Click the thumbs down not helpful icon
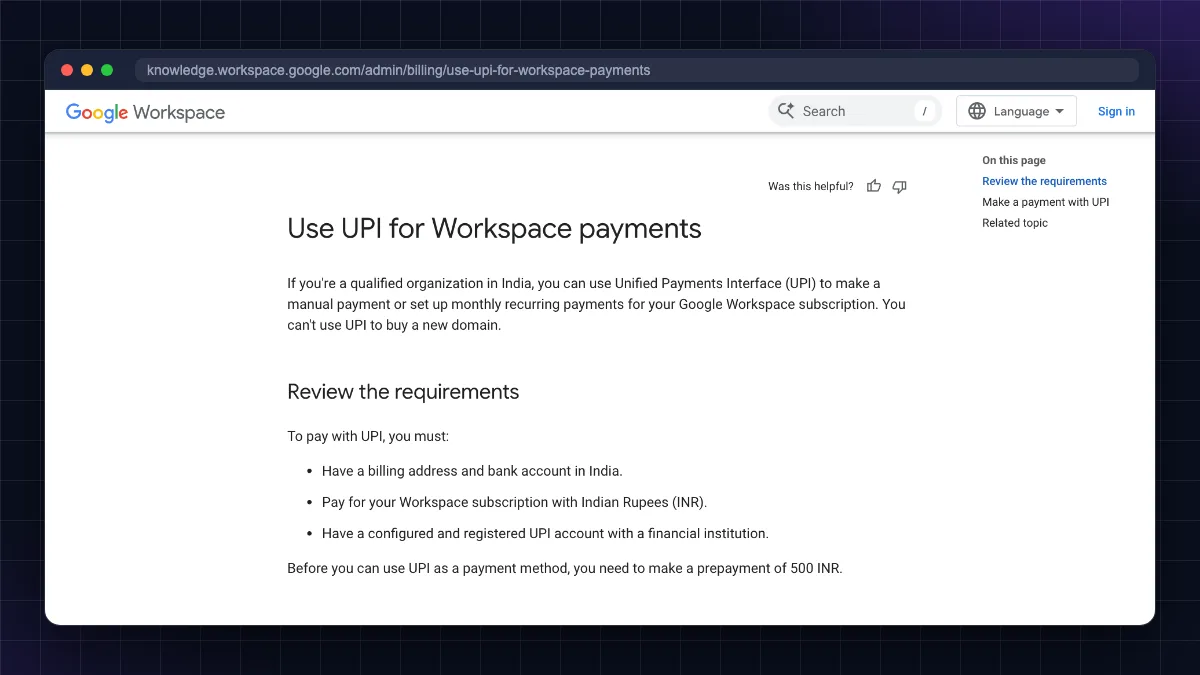 click(899, 186)
